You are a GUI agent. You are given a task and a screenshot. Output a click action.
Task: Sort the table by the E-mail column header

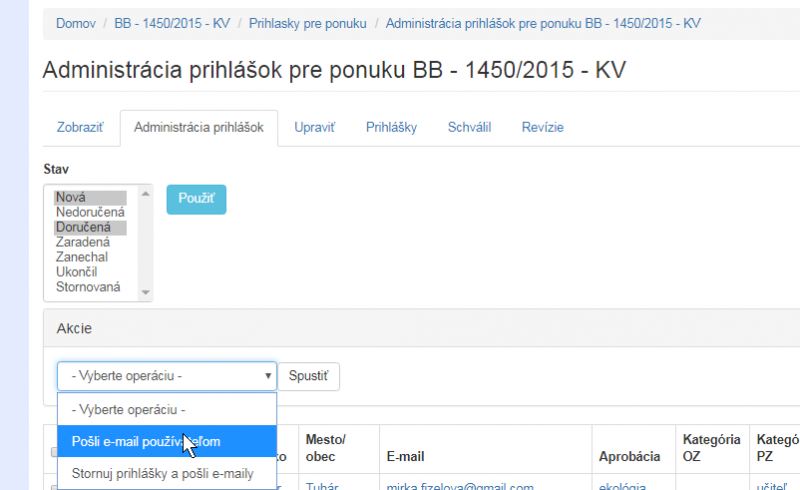406,456
